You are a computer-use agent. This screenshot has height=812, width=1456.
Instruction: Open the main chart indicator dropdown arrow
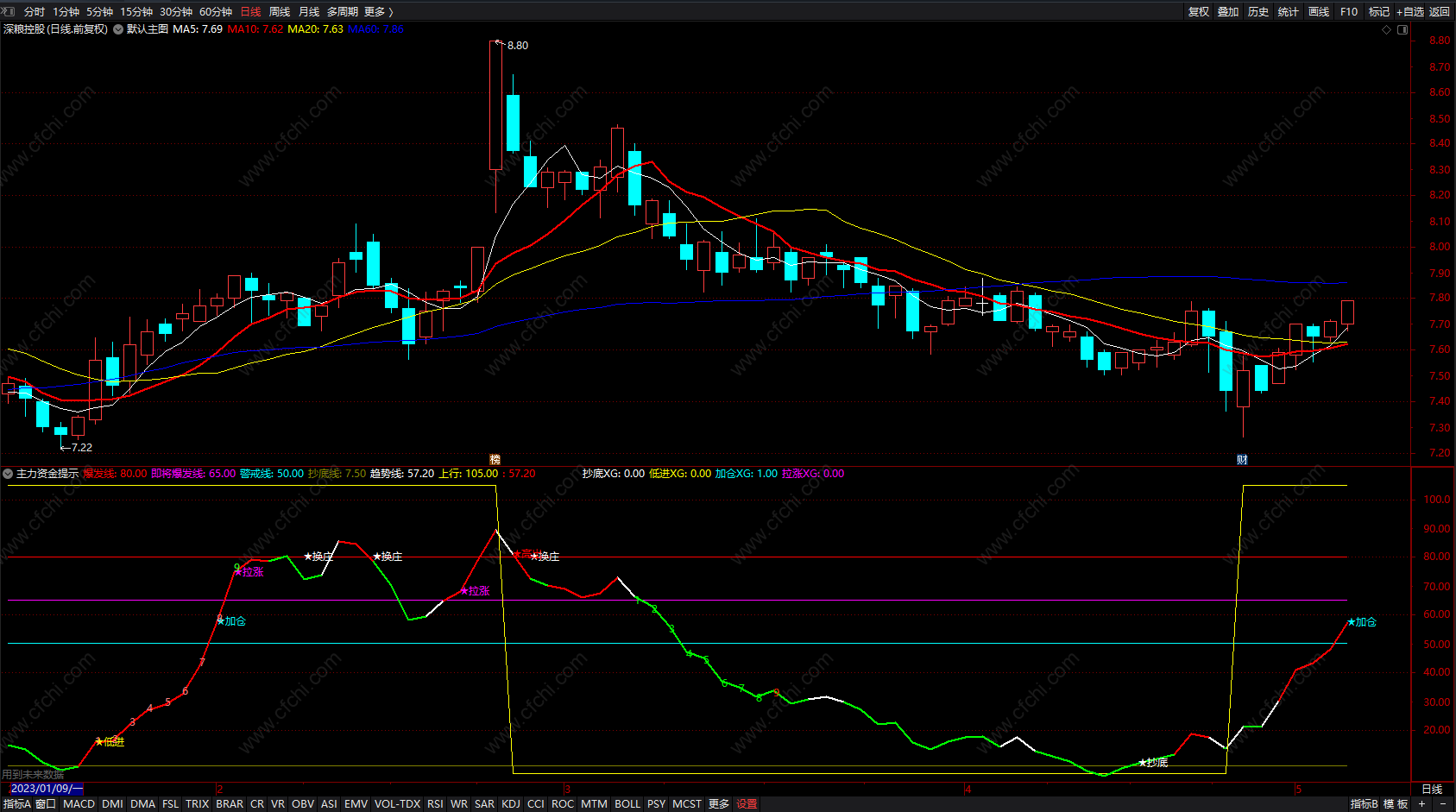coord(118,29)
